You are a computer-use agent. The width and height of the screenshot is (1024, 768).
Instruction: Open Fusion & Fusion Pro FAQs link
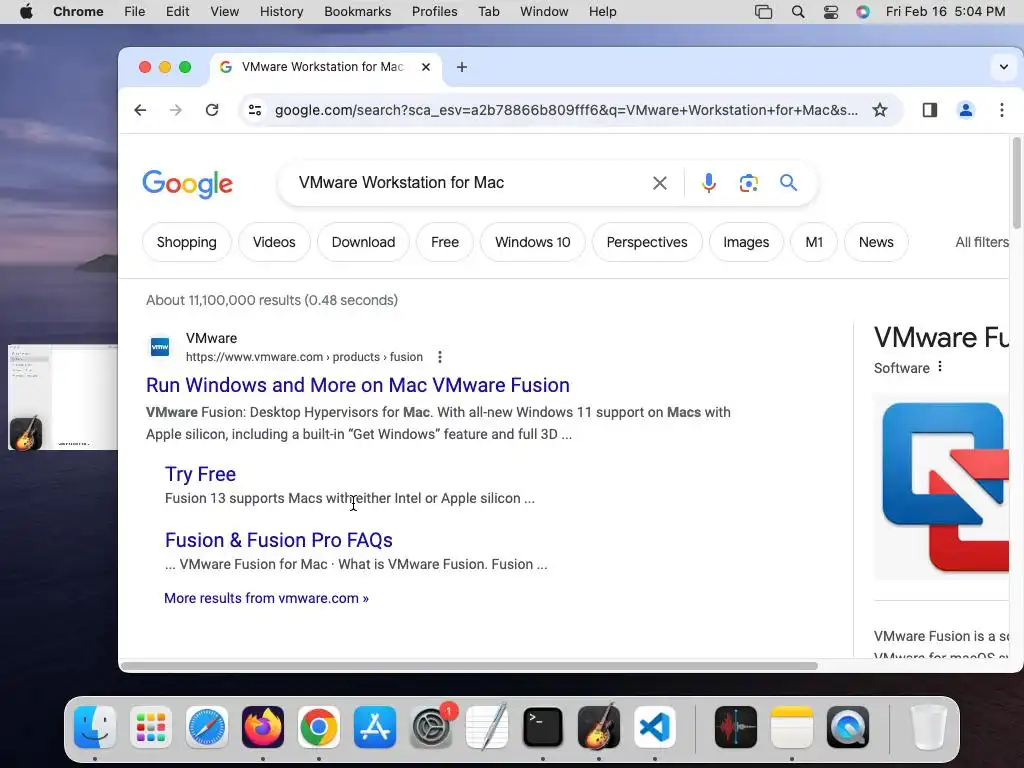point(279,540)
